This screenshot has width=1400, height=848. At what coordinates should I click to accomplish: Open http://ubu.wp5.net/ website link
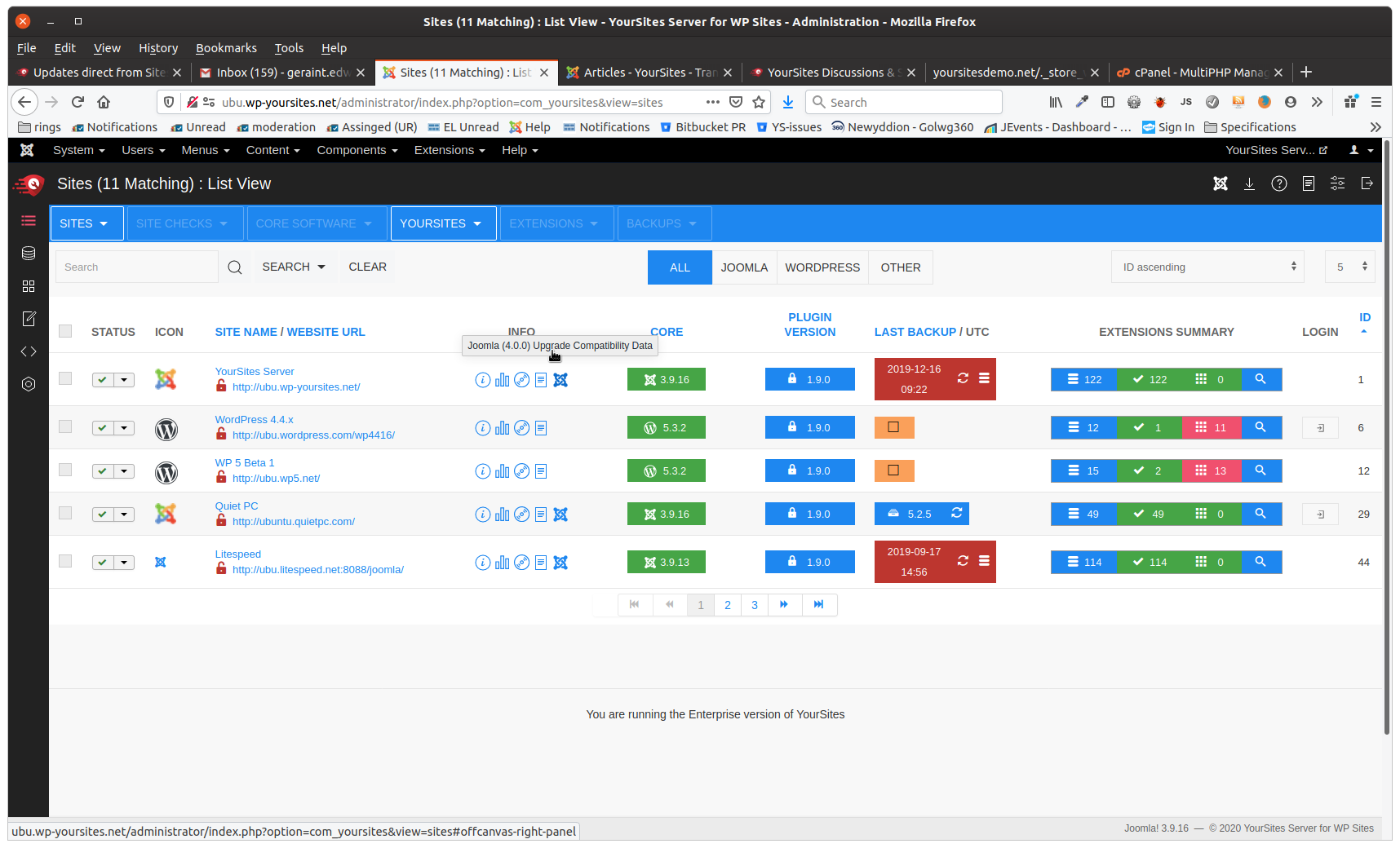click(276, 479)
